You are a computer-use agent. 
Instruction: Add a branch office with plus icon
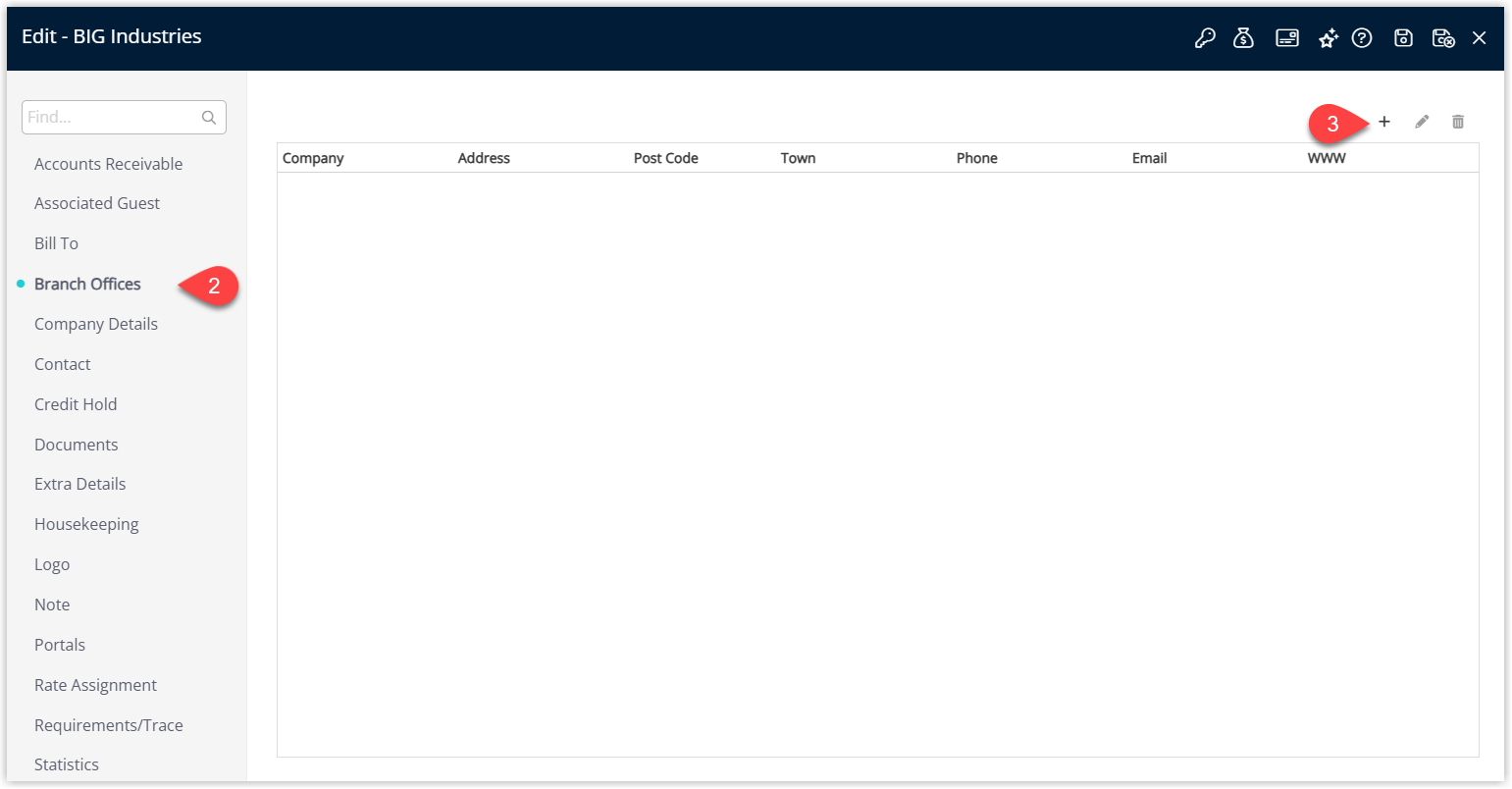1384,122
